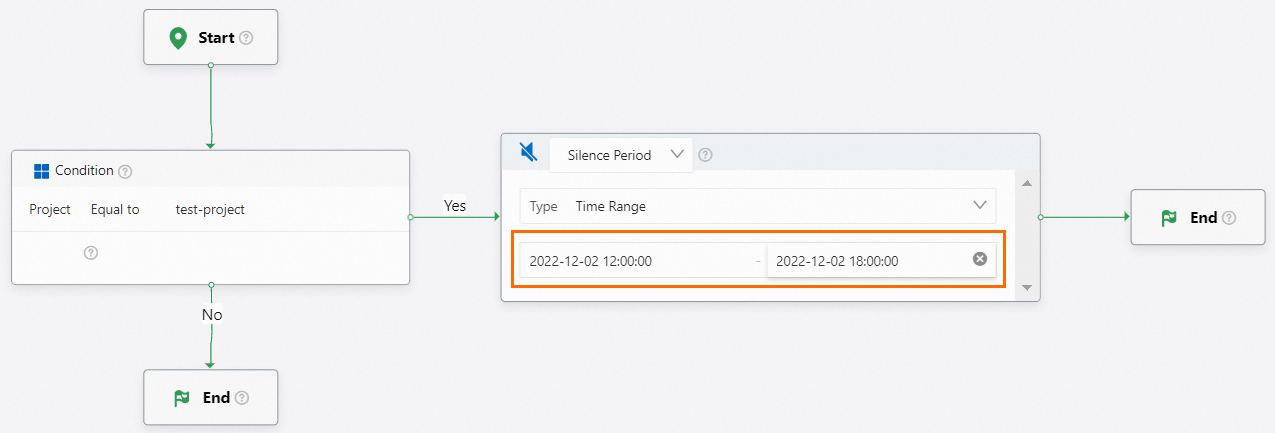1275x433 pixels.
Task: Click the help icon below Project row
Action: [91, 253]
